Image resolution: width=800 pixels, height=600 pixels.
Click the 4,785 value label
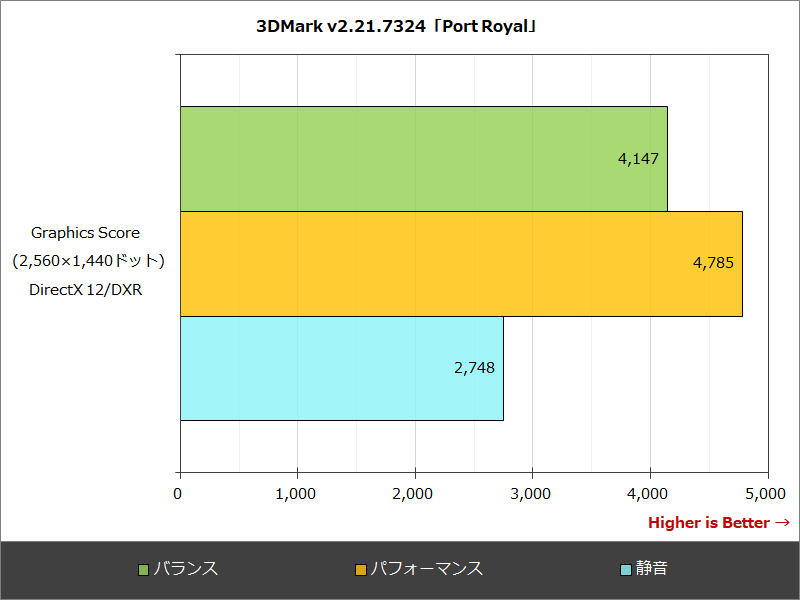pos(715,261)
